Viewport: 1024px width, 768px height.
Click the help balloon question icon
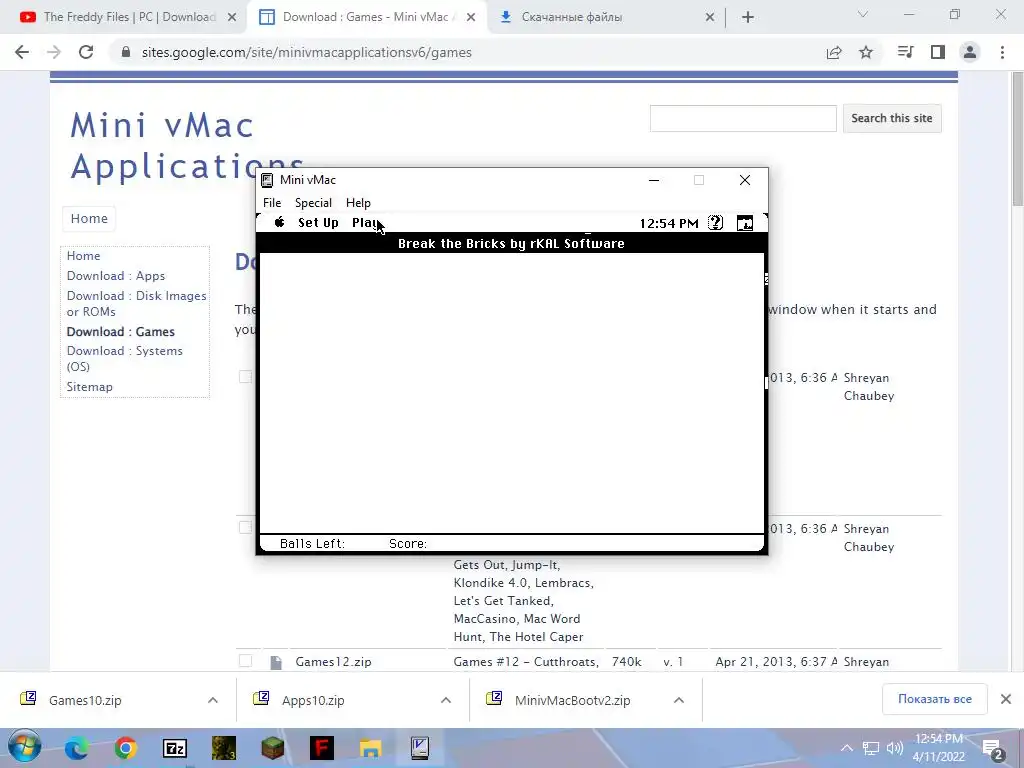coord(715,223)
